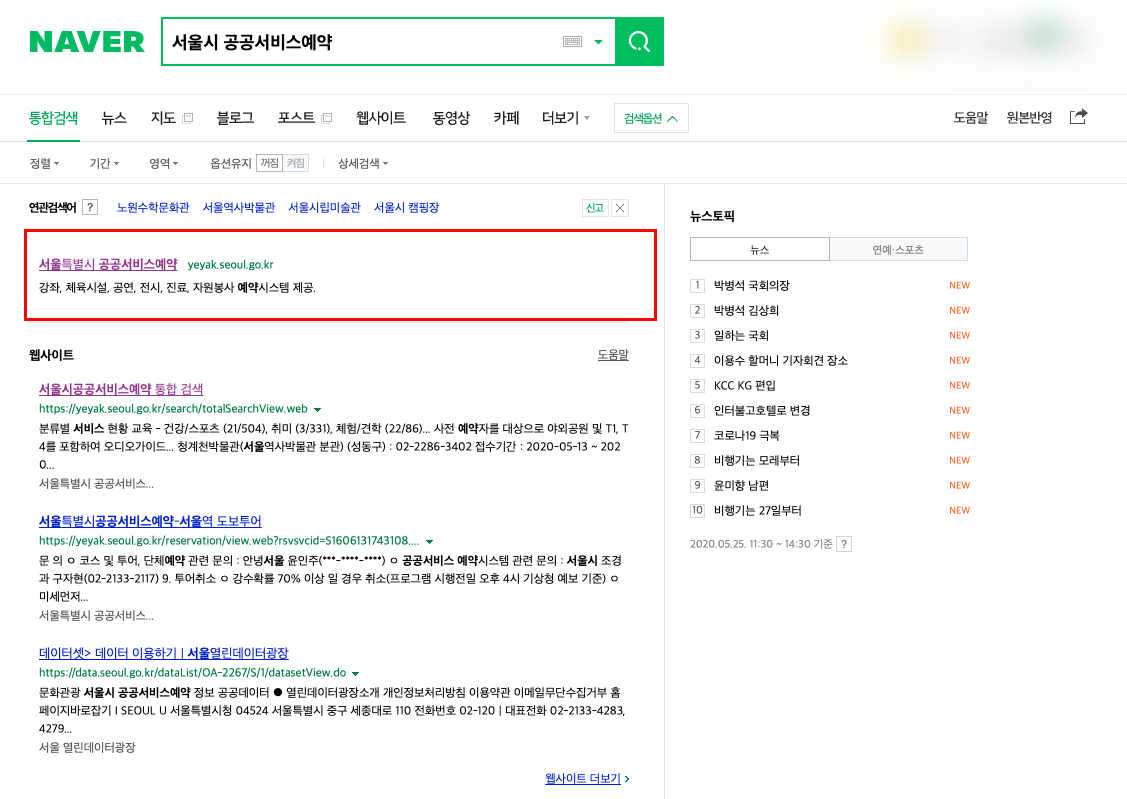Open the 서울열린데이터광장 dataset result
This screenshot has width=1127, height=799.
(x=164, y=653)
